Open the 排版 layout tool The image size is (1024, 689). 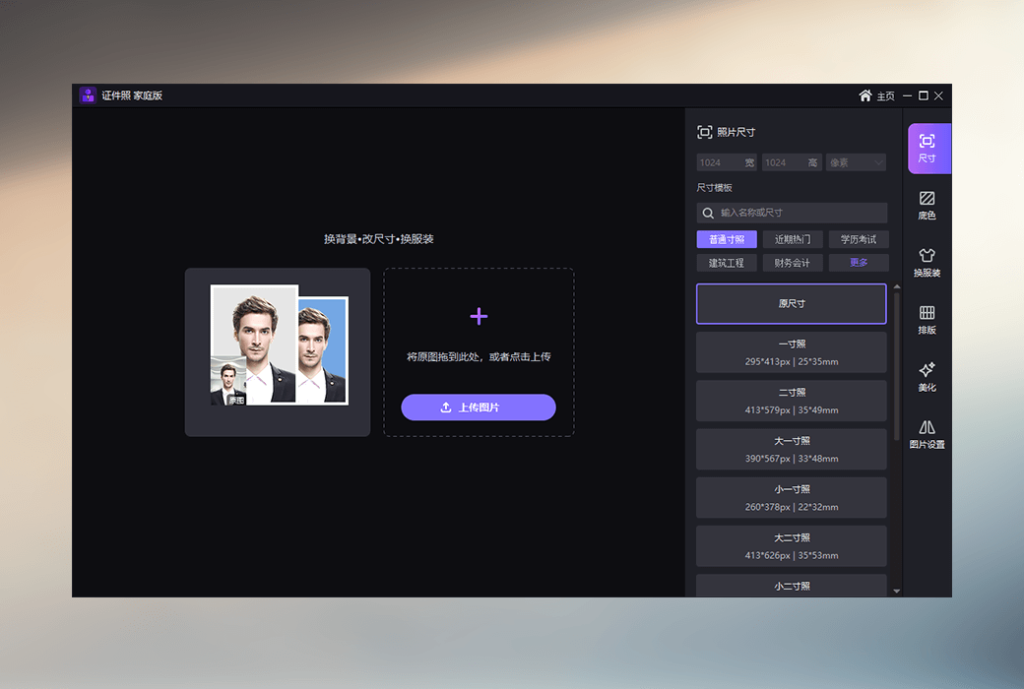[x=927, y=319]
